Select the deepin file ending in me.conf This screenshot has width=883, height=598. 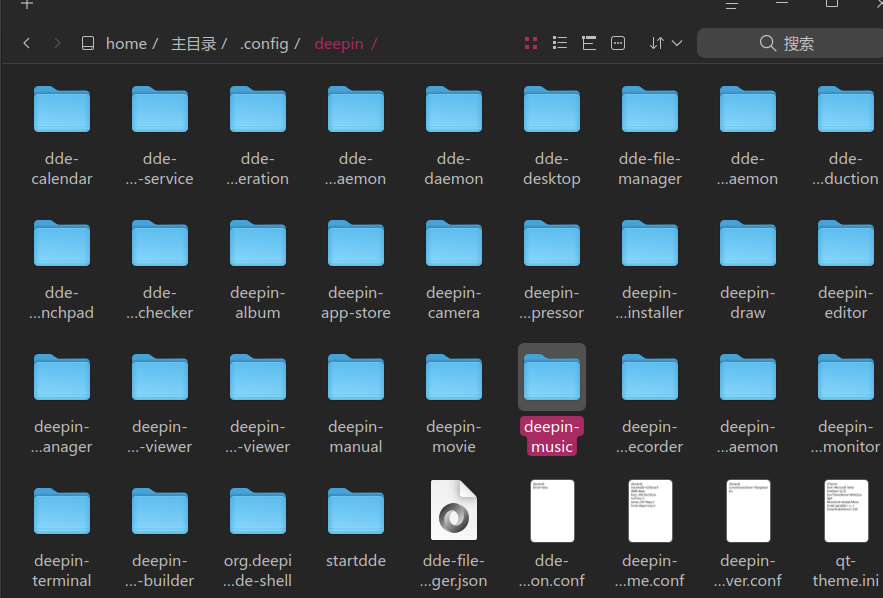650,534
